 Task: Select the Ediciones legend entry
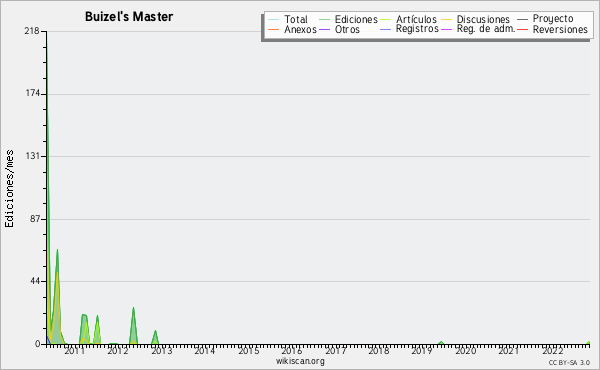348,19
